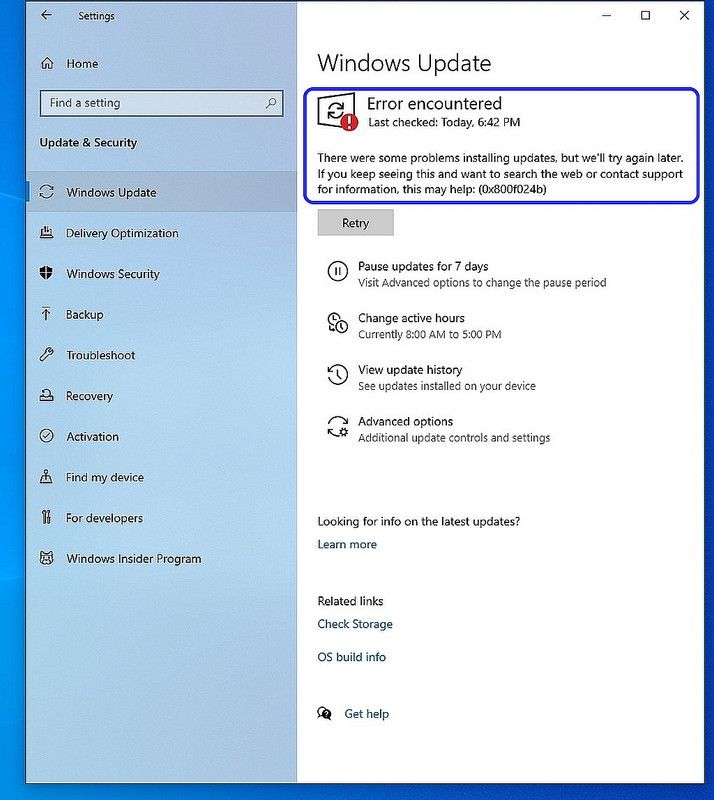Follow the Learn more link

click(x=347, y=544)
